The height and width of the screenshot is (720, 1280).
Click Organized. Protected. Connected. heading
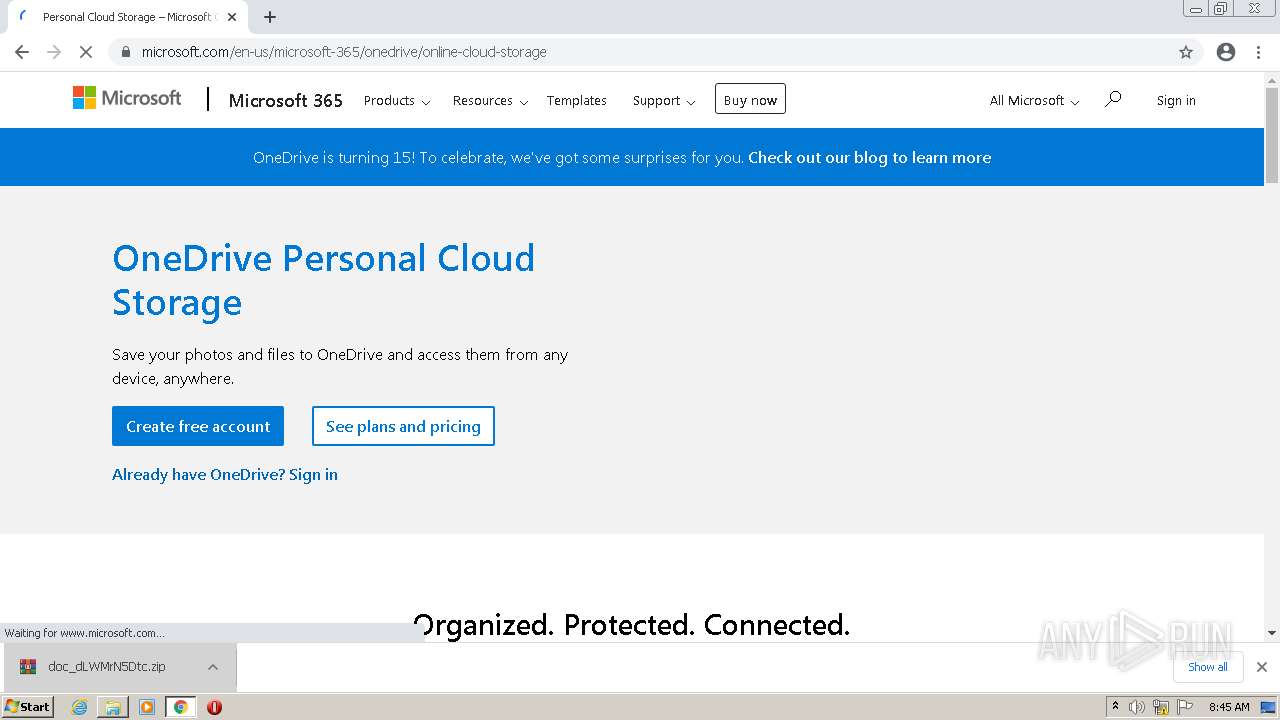pos(631,625)
